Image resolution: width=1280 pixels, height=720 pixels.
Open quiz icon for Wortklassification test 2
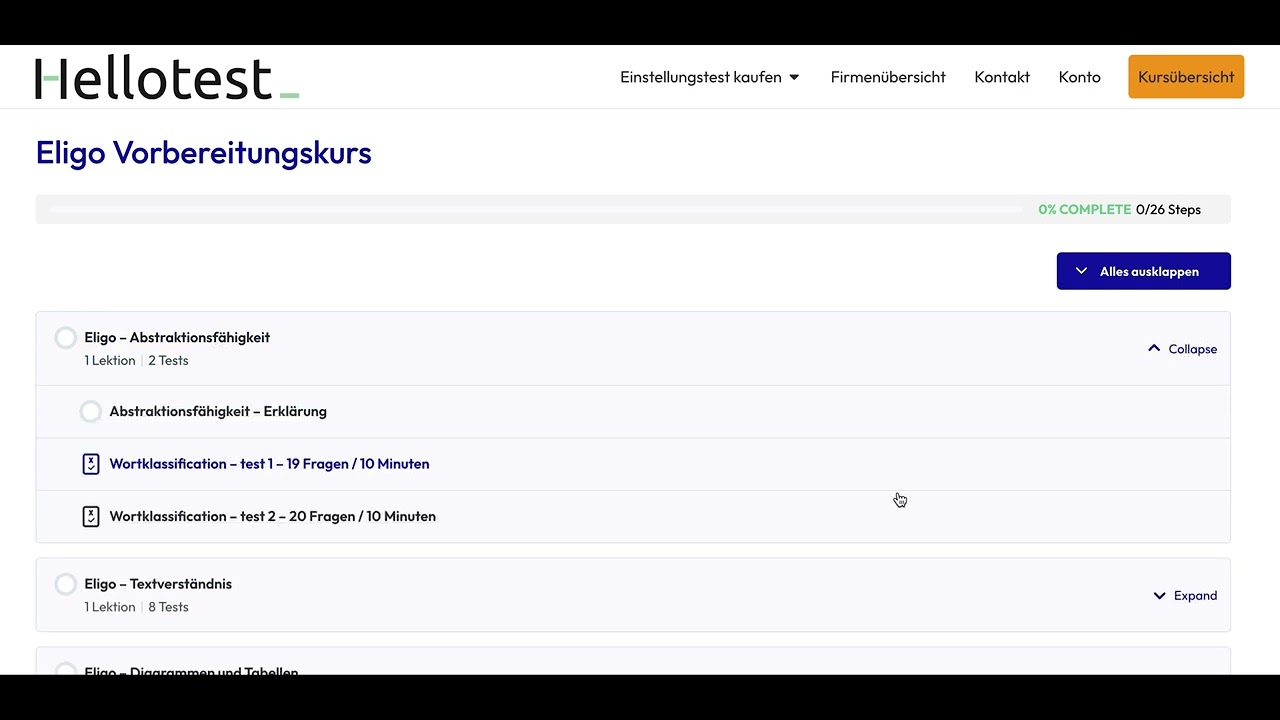tap(91, 516)
